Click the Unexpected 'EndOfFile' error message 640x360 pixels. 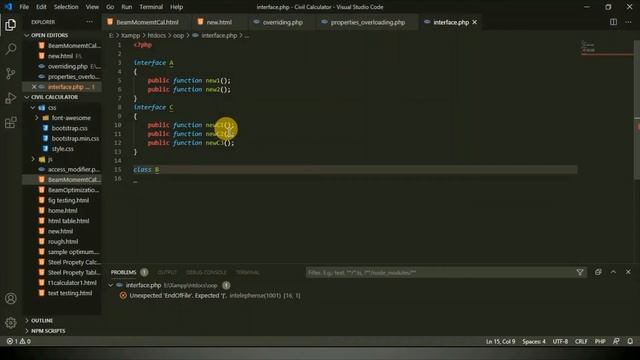click(178, 295)
